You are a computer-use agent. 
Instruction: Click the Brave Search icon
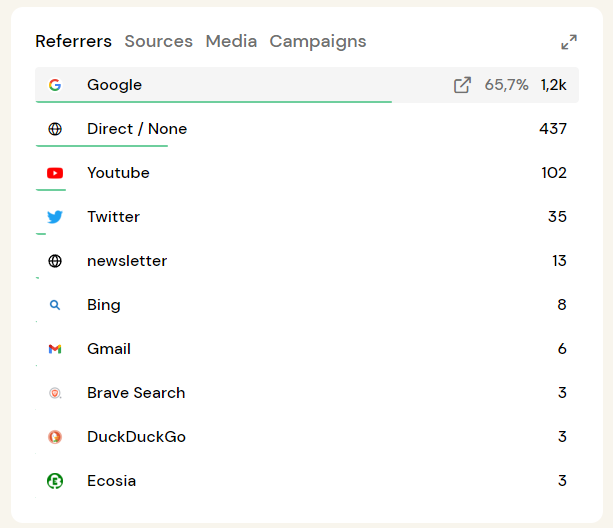(55, 393)
